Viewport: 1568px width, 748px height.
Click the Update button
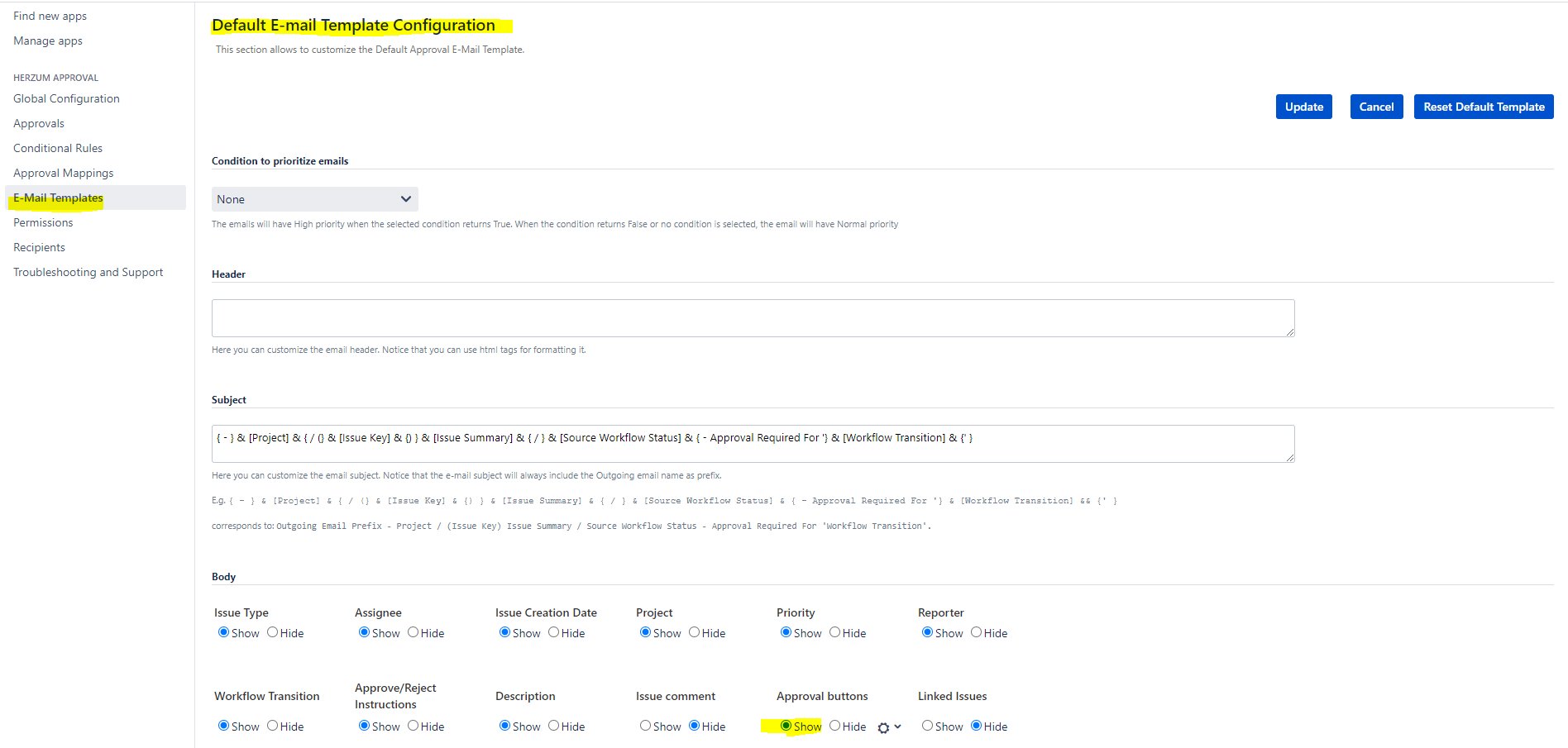tap(1303, 107)
